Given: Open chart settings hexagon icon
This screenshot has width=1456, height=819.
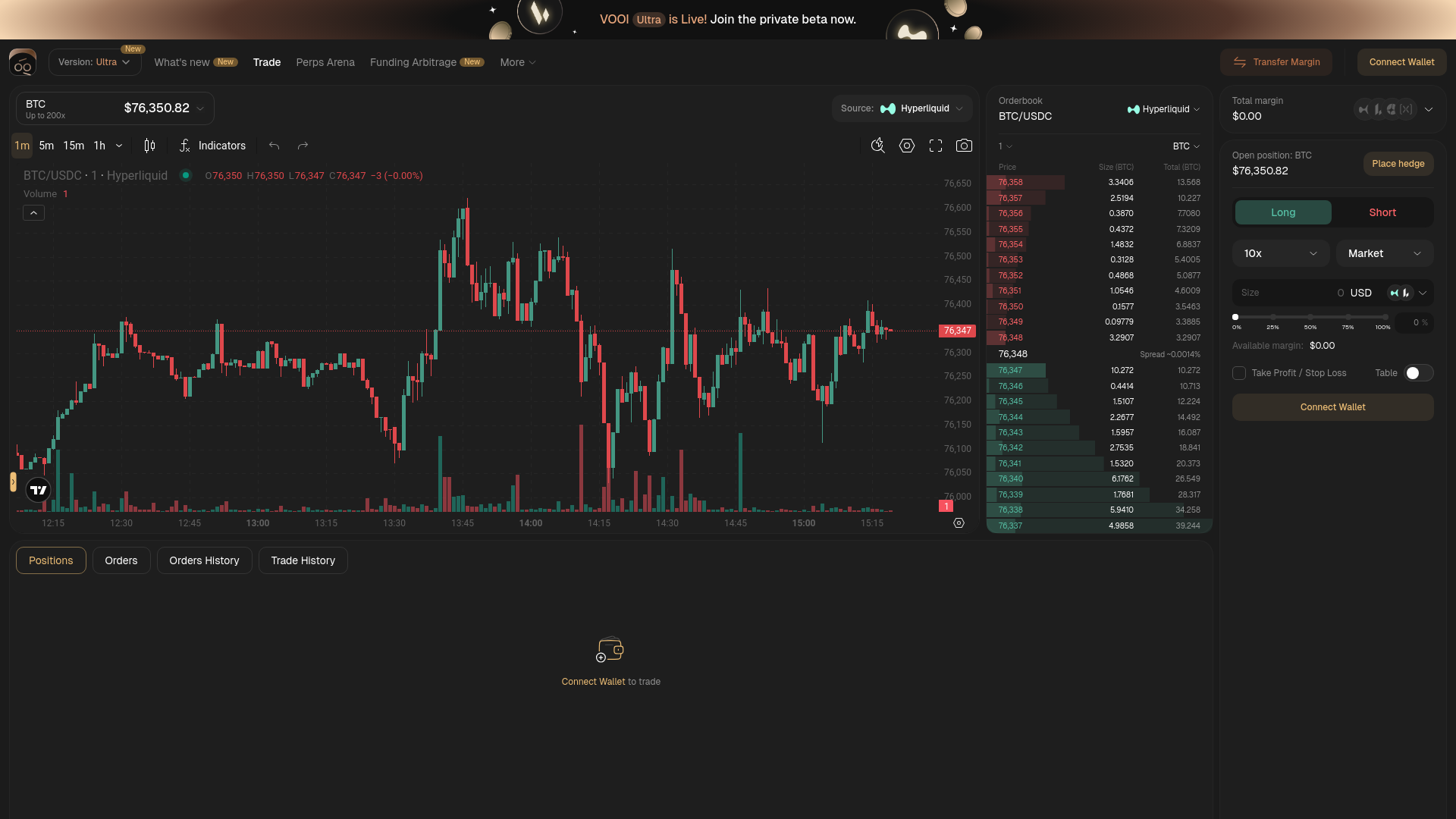Looking at the screenshot, I should [907, 146].
